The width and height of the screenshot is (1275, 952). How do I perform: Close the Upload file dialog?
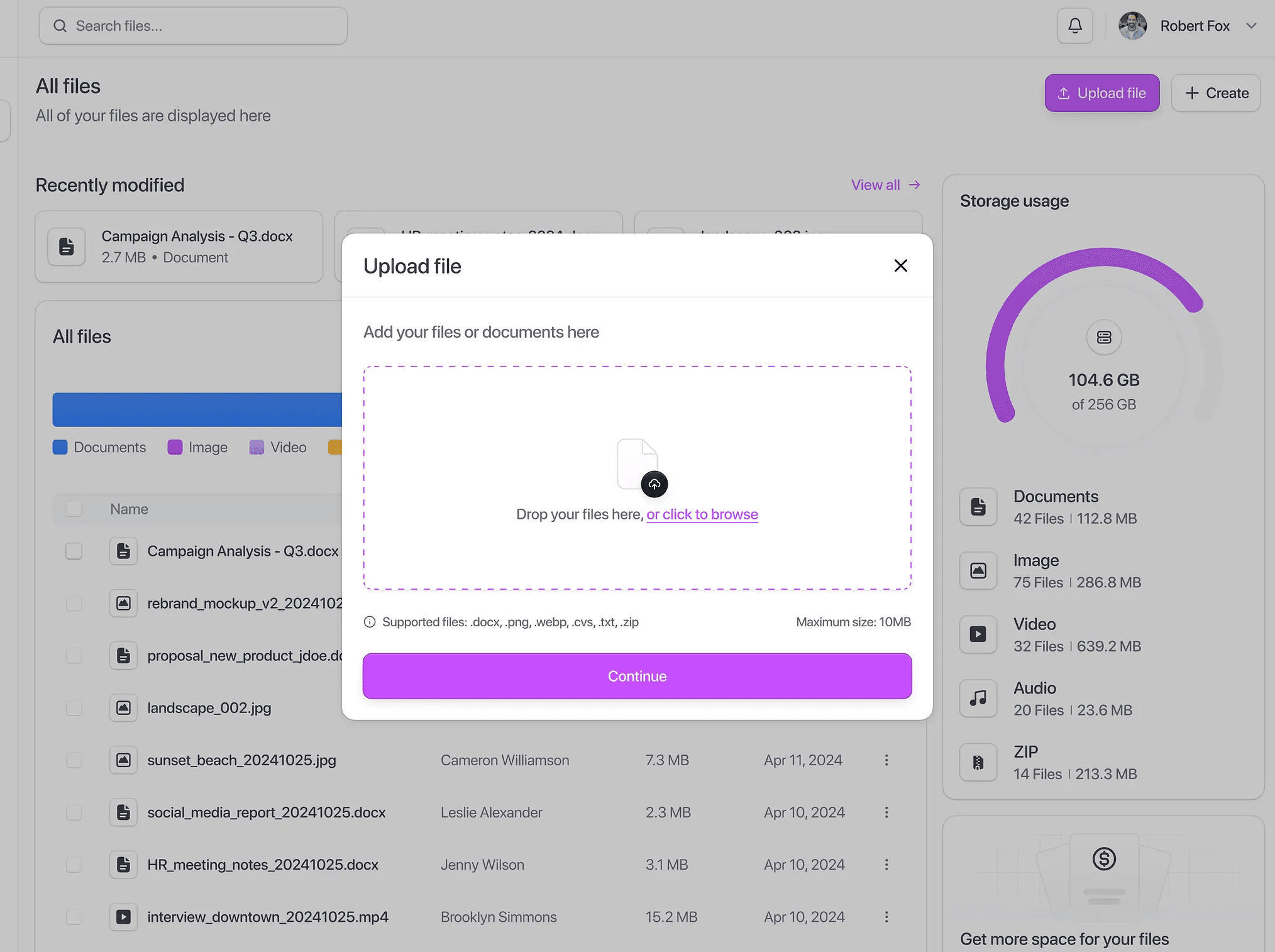pos(900,266)
